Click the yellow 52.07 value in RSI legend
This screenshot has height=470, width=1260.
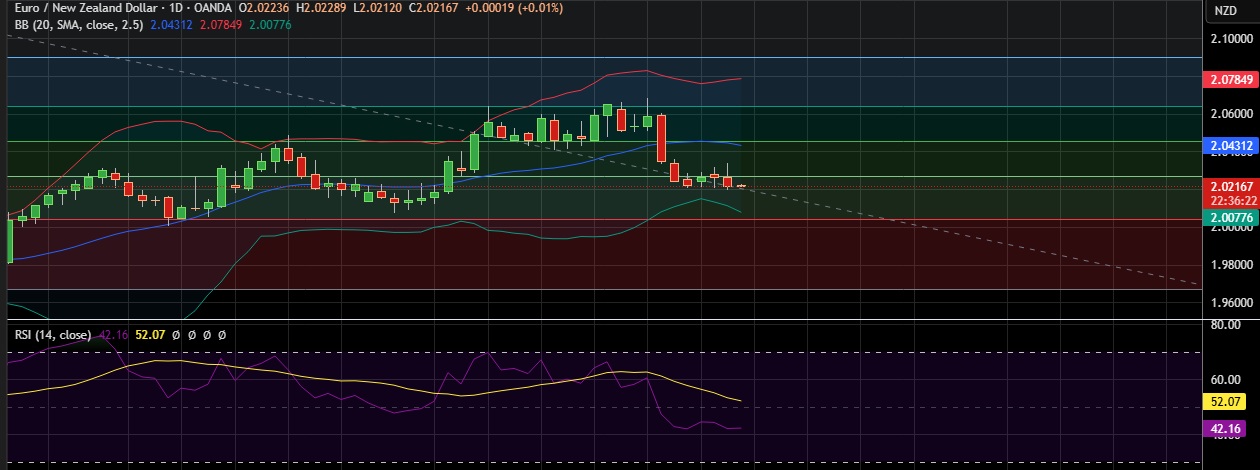tap(151, 335)
